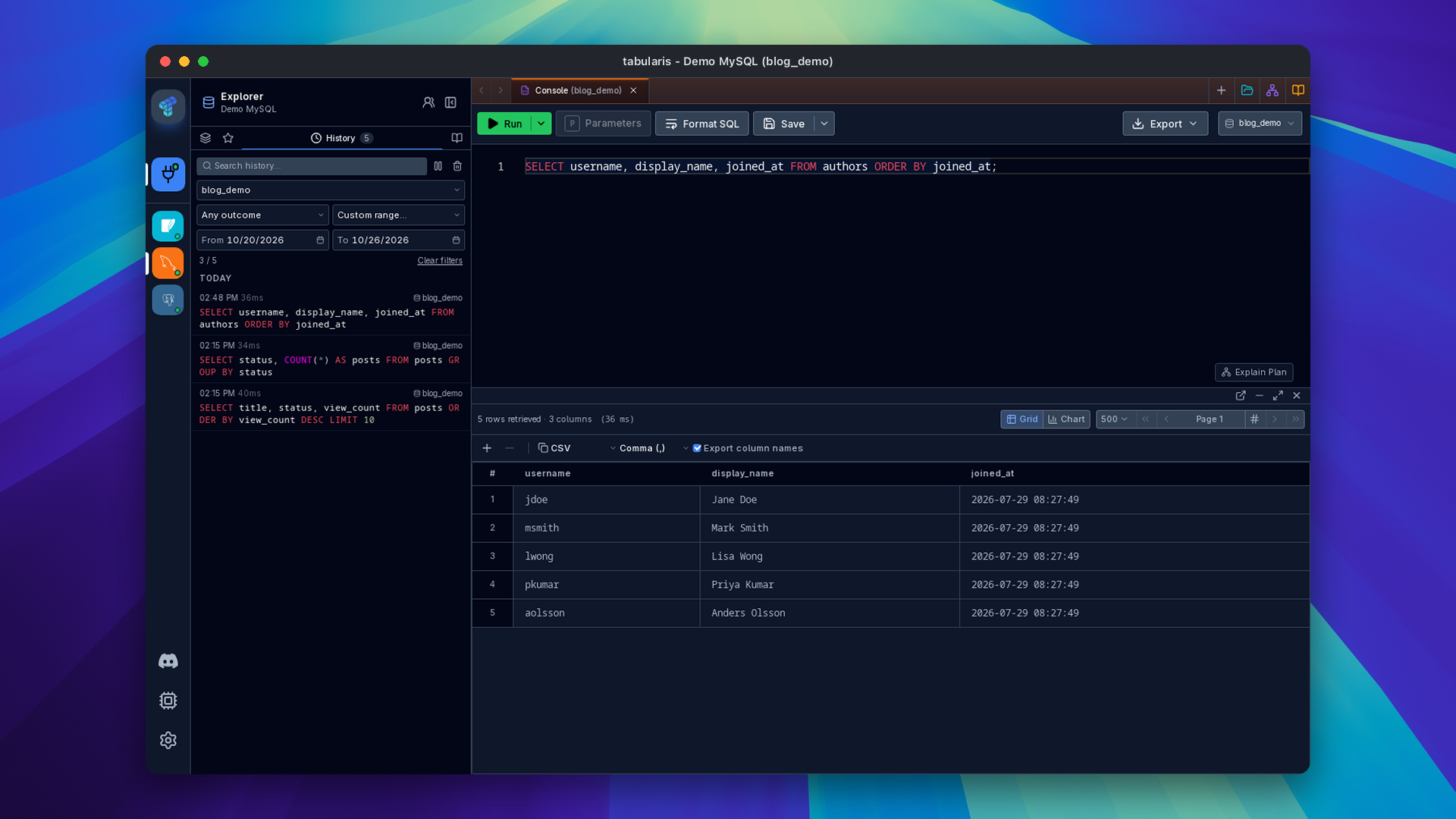Select the blue plug connection icon
The image size is (1456, 819).
coord(168,174)
